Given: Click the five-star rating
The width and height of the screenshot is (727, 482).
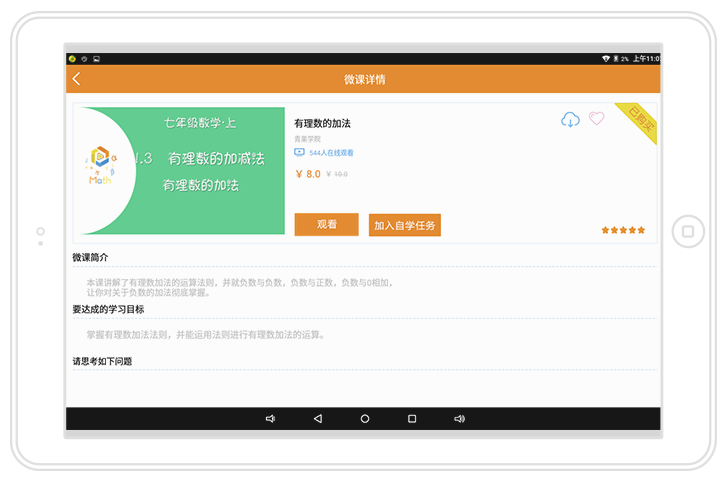Looking at the screenshot, I should pos(623,230).
